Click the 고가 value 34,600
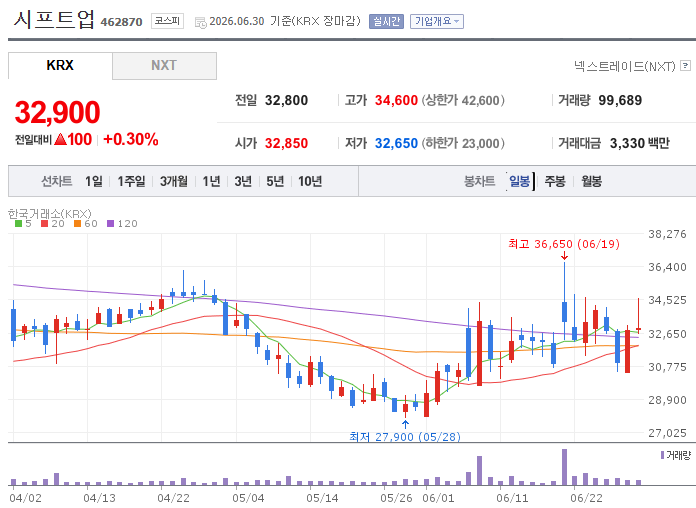The width and height of the screenshot is (696, 508). [396, 100]
